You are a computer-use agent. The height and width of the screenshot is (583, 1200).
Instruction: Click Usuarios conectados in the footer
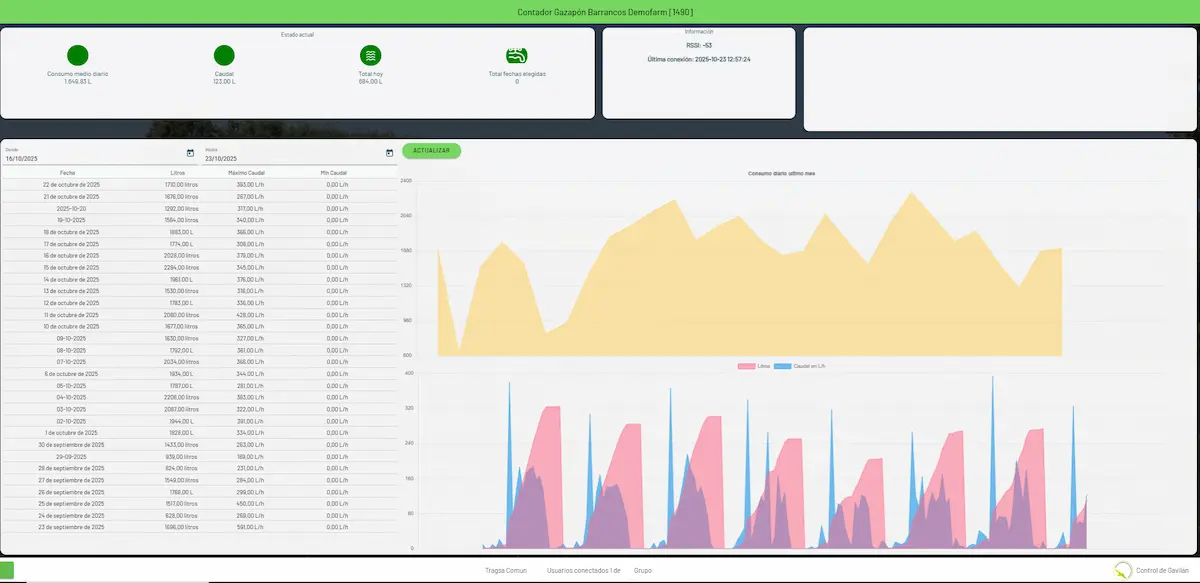click(583, 570)
